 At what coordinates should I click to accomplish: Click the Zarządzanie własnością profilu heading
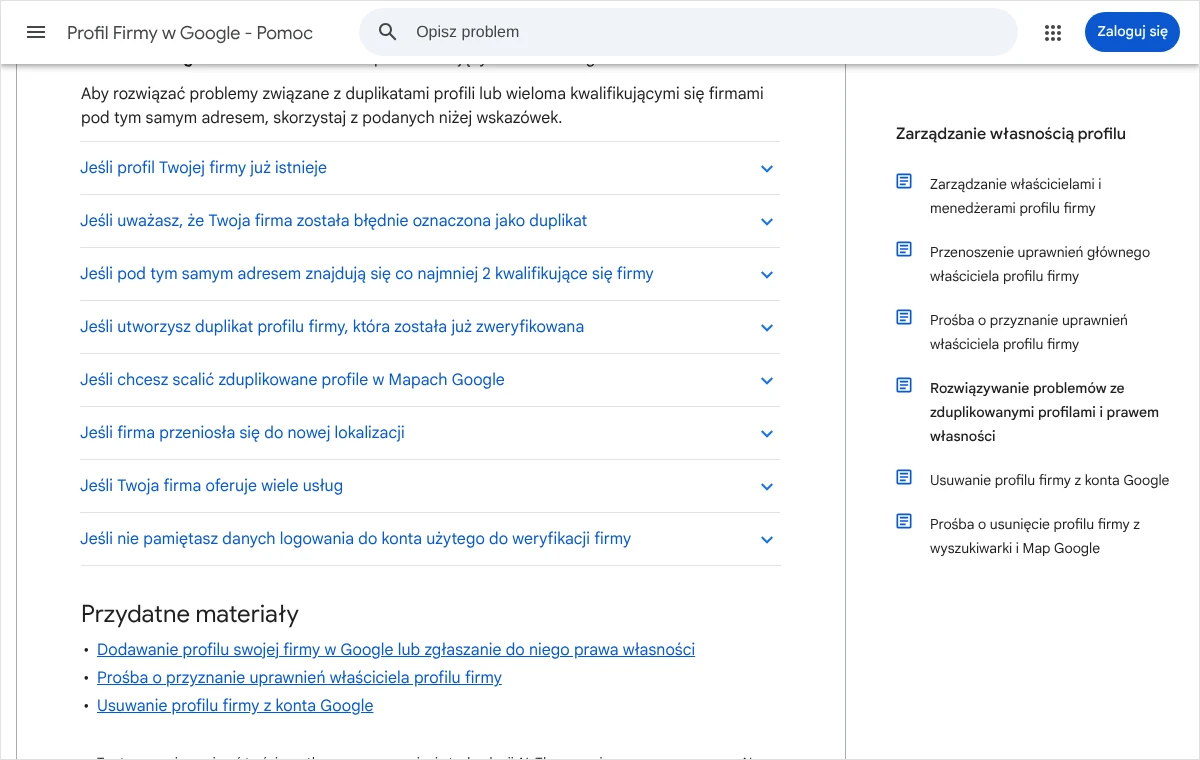click(x=1011, y=133)
